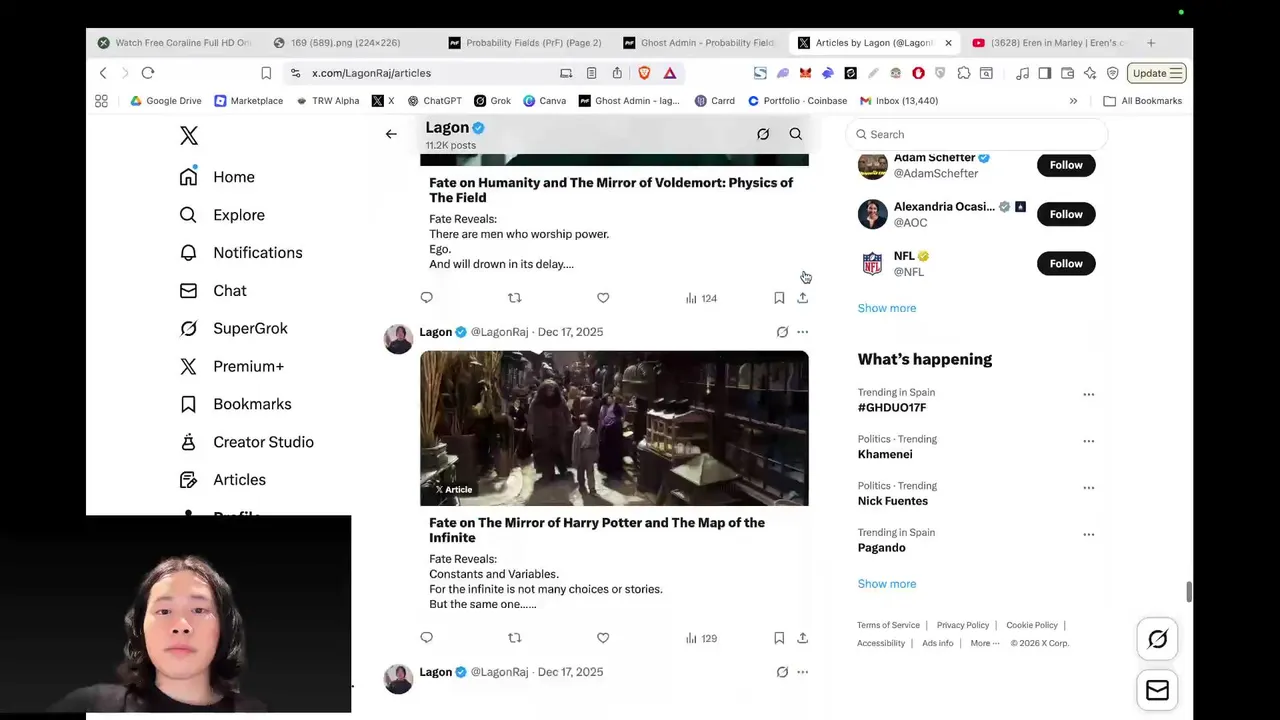This screenshot has width=1280, height=720.
Task: View analytics showing 129 views
Action: coord(701,638)
